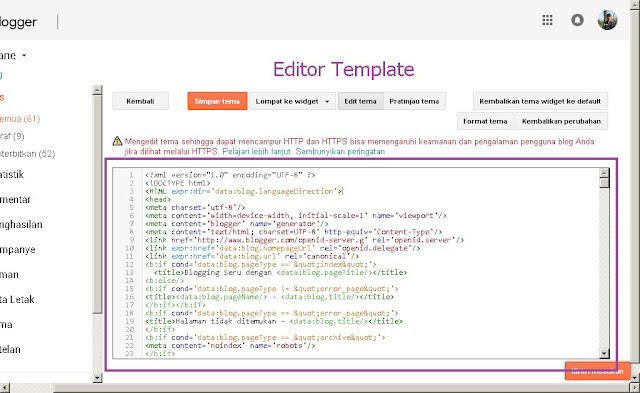Click the Blogger logo text
The image size is (640, 393).
(x=18, y=22)
